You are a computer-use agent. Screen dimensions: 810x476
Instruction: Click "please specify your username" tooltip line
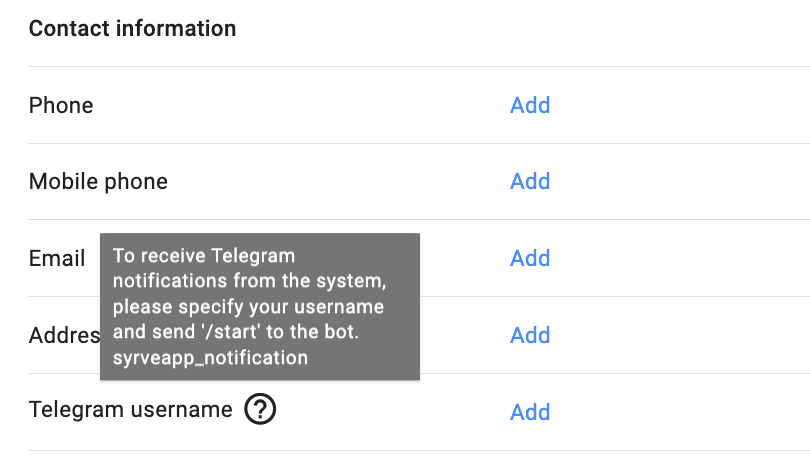[248, 306]
